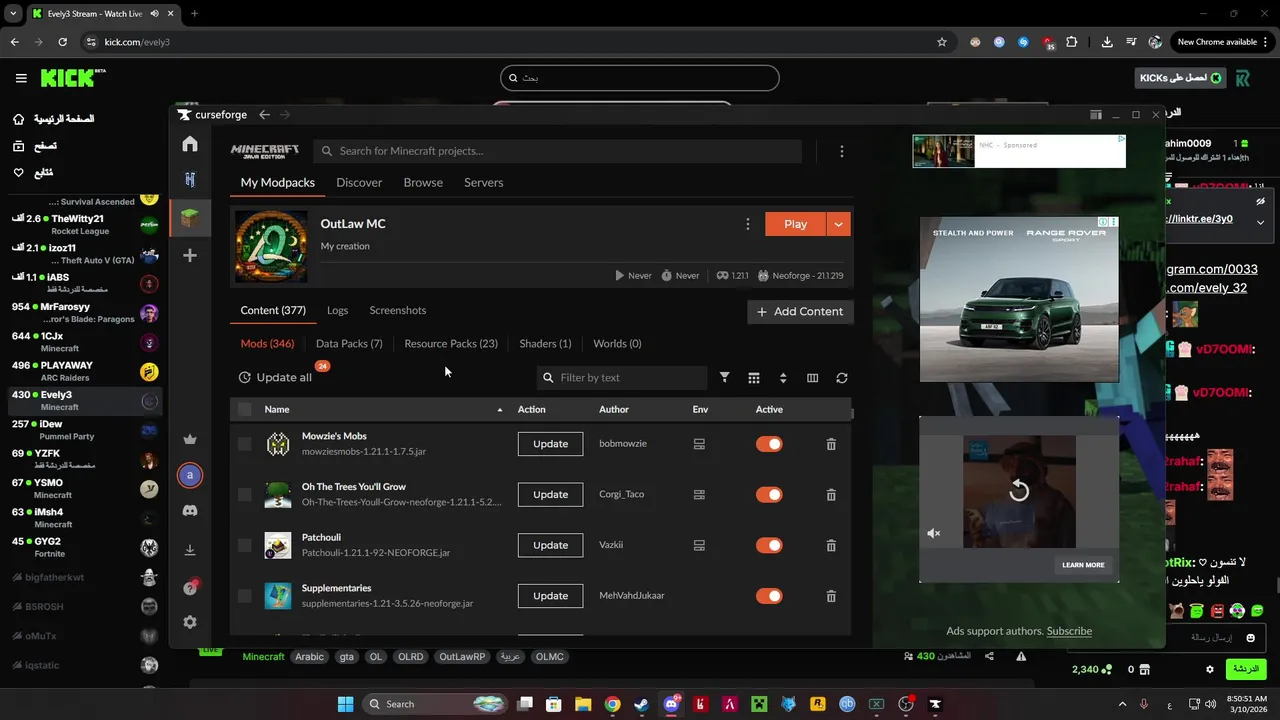Open Minecraft launcher from the taskbar
Viewport: 1280px width, 720px height.
tap(759, 704)
